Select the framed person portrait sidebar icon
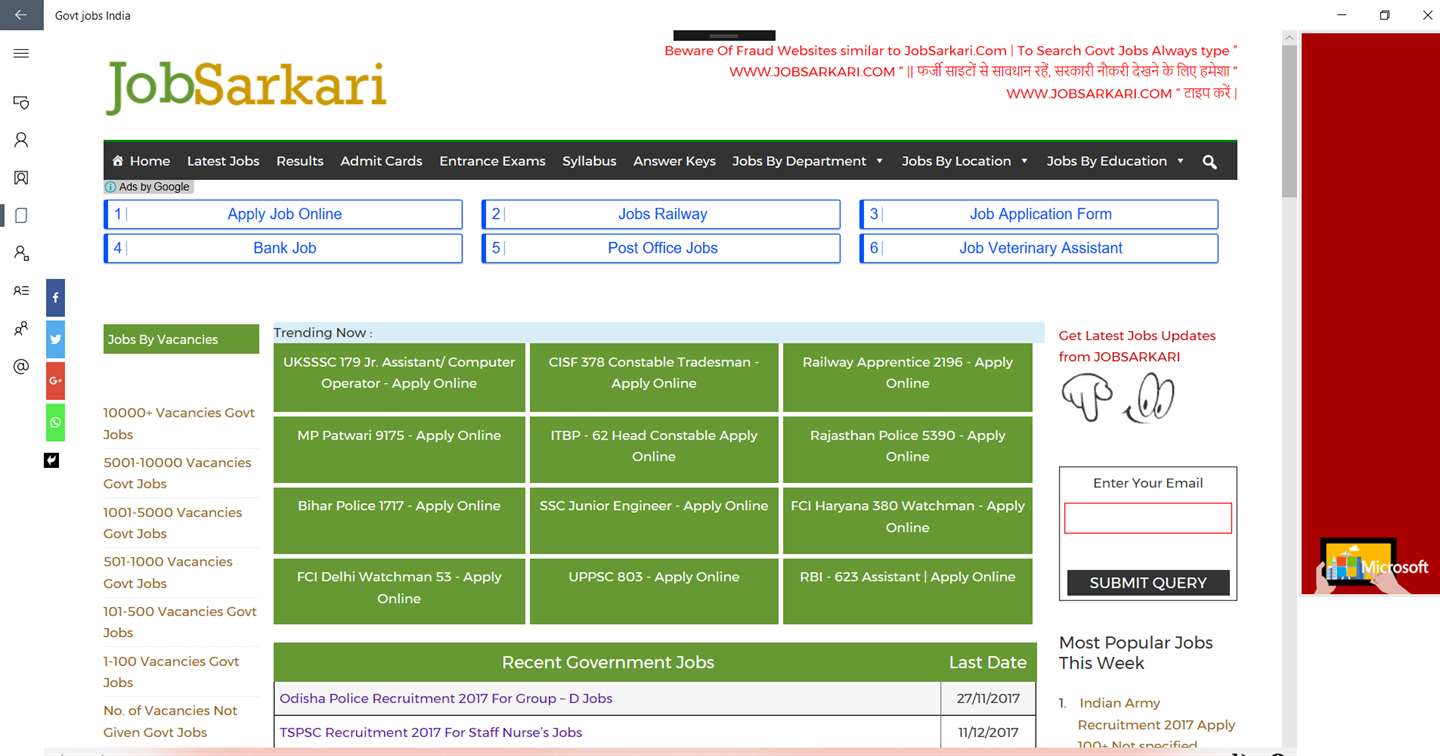 pyautogui.click(x=21, y=178)
